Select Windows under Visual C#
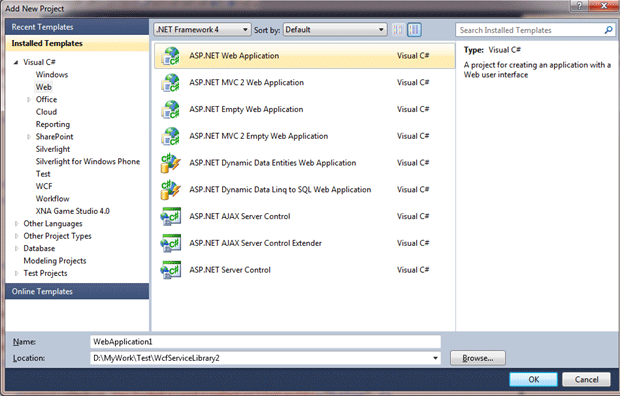 pos(52,75)
